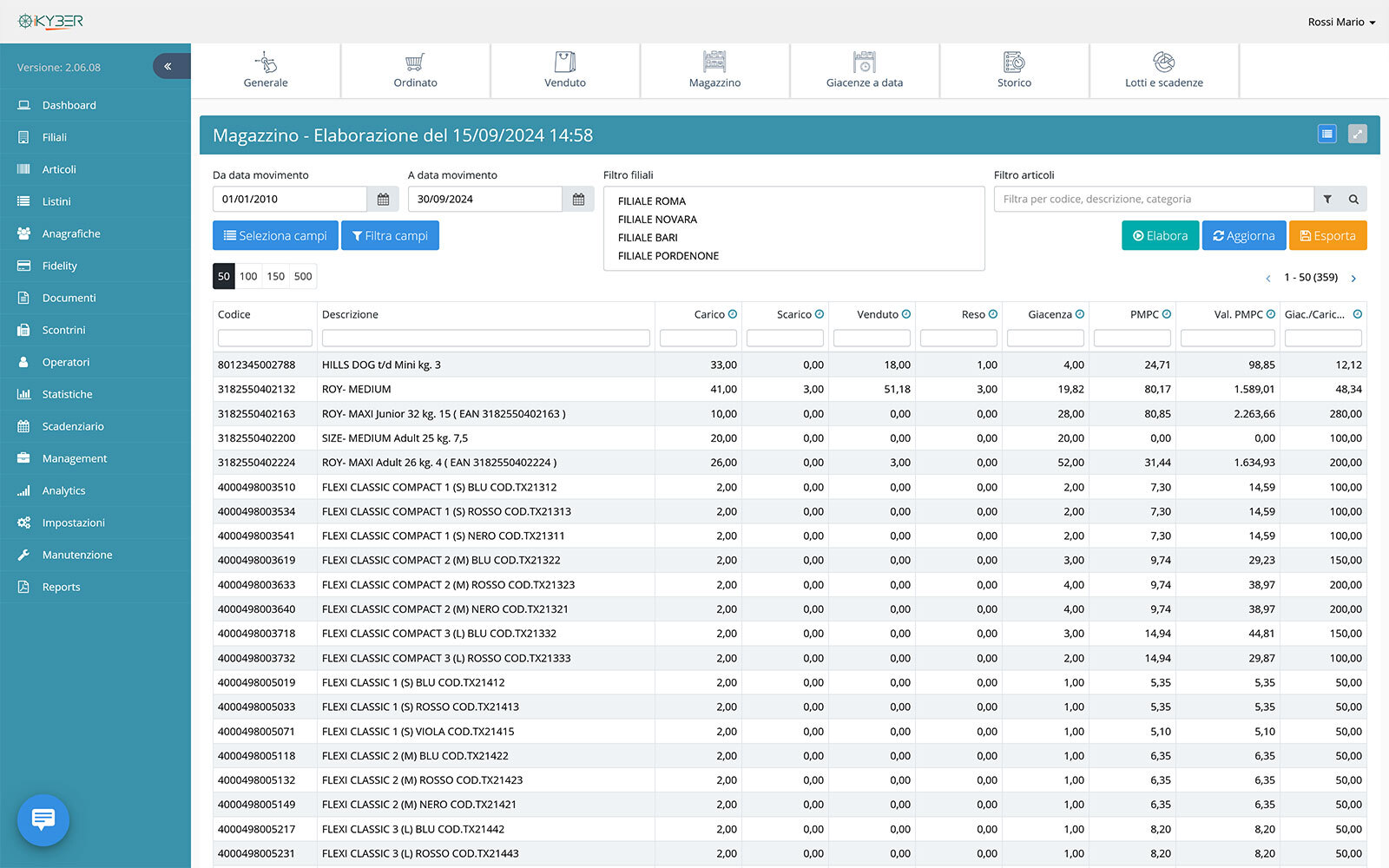This screenshot has width=1389, height=868.
Task: Open Scadenziario in the sidebar
Action: pyautogui.click(x=95, y=426)
